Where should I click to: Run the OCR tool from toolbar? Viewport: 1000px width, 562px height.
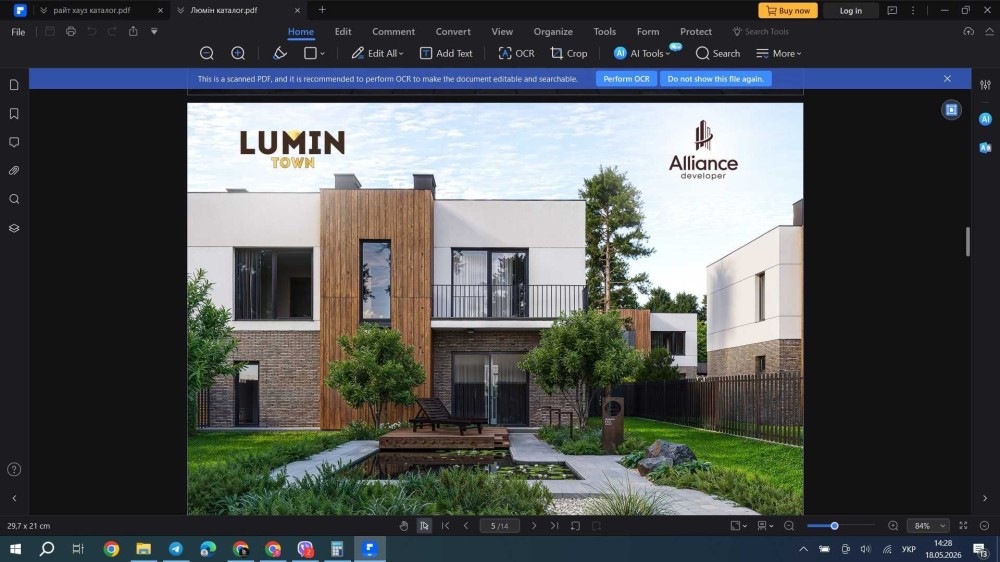(516, 54)
